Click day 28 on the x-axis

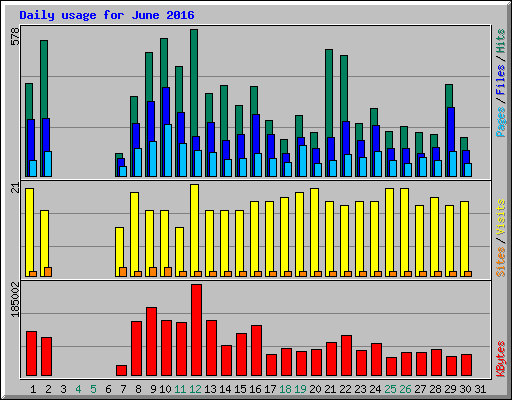435,389
